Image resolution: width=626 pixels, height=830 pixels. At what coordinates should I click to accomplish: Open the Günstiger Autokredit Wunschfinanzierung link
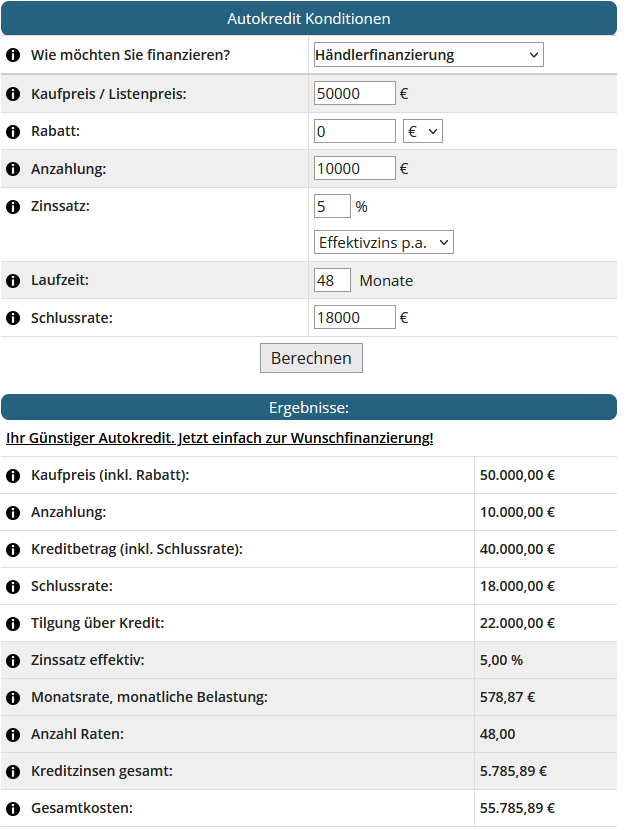[x=220, y=438]
